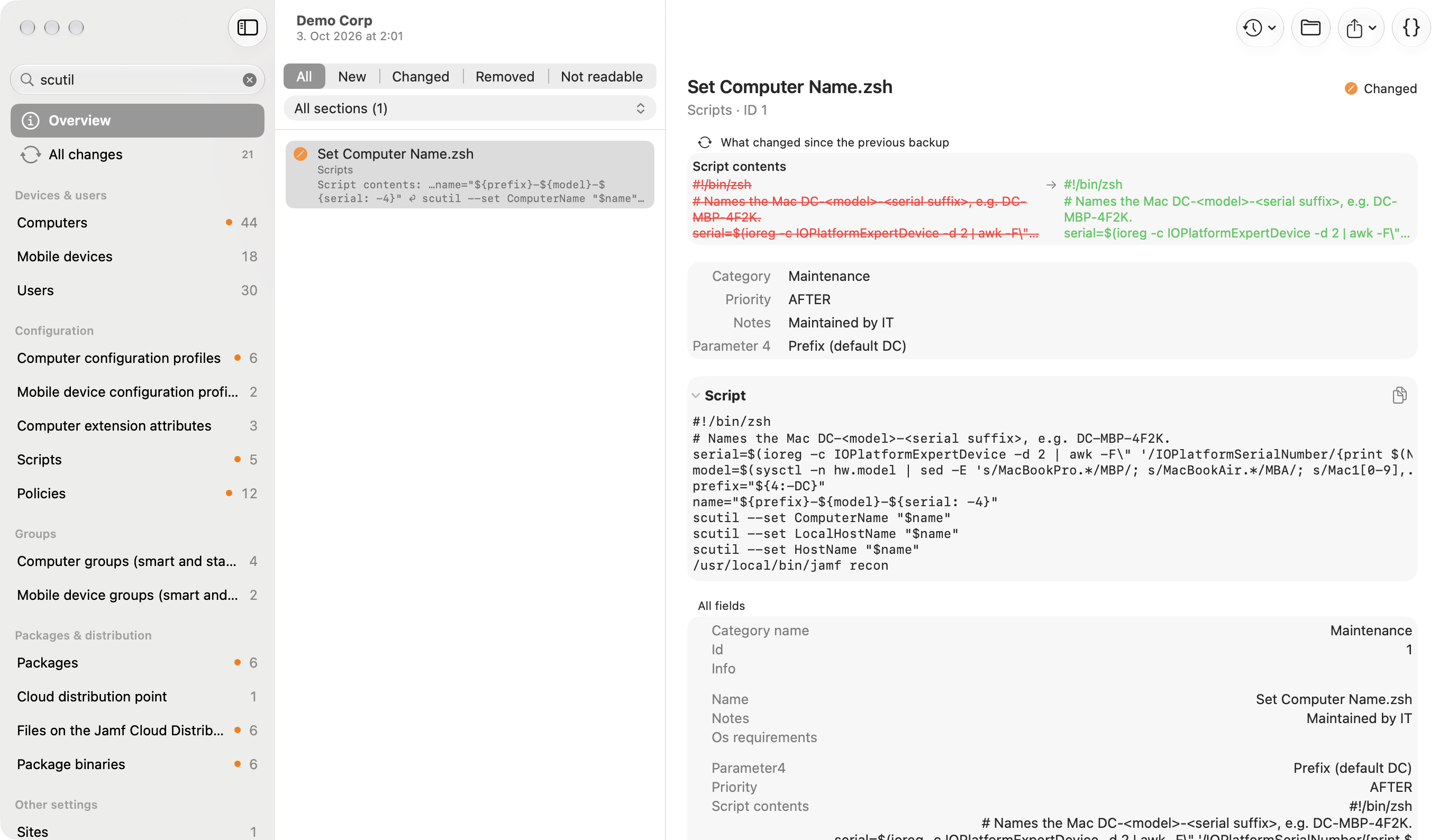Open Package binaries section
Screen dimensions: 1439x840
coord(137,764)
